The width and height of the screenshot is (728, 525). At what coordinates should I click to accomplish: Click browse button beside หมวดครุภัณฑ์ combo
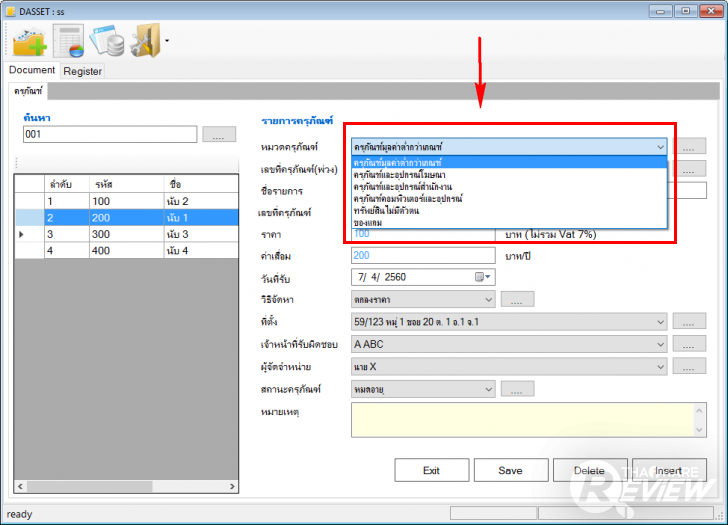point(689,146)
